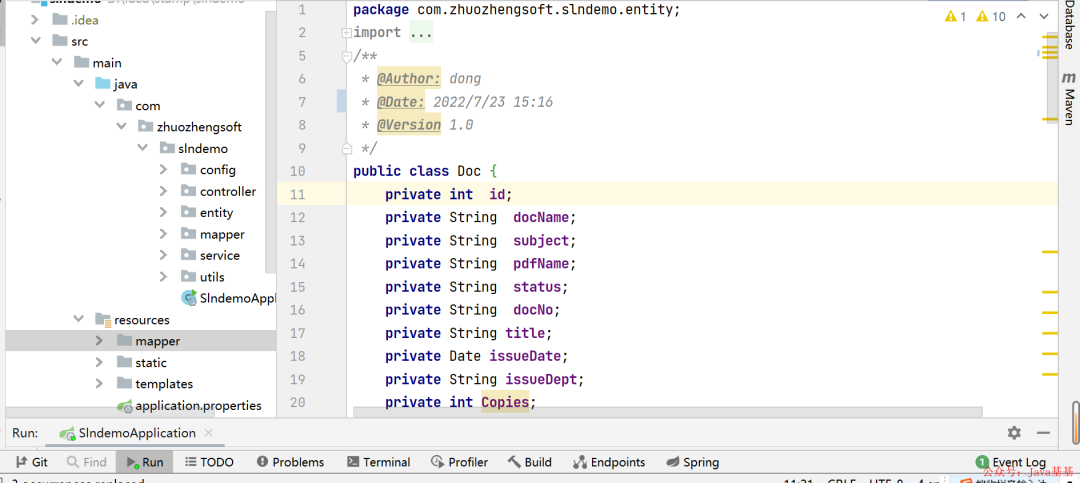Expand the config package

tap(163, 169)
